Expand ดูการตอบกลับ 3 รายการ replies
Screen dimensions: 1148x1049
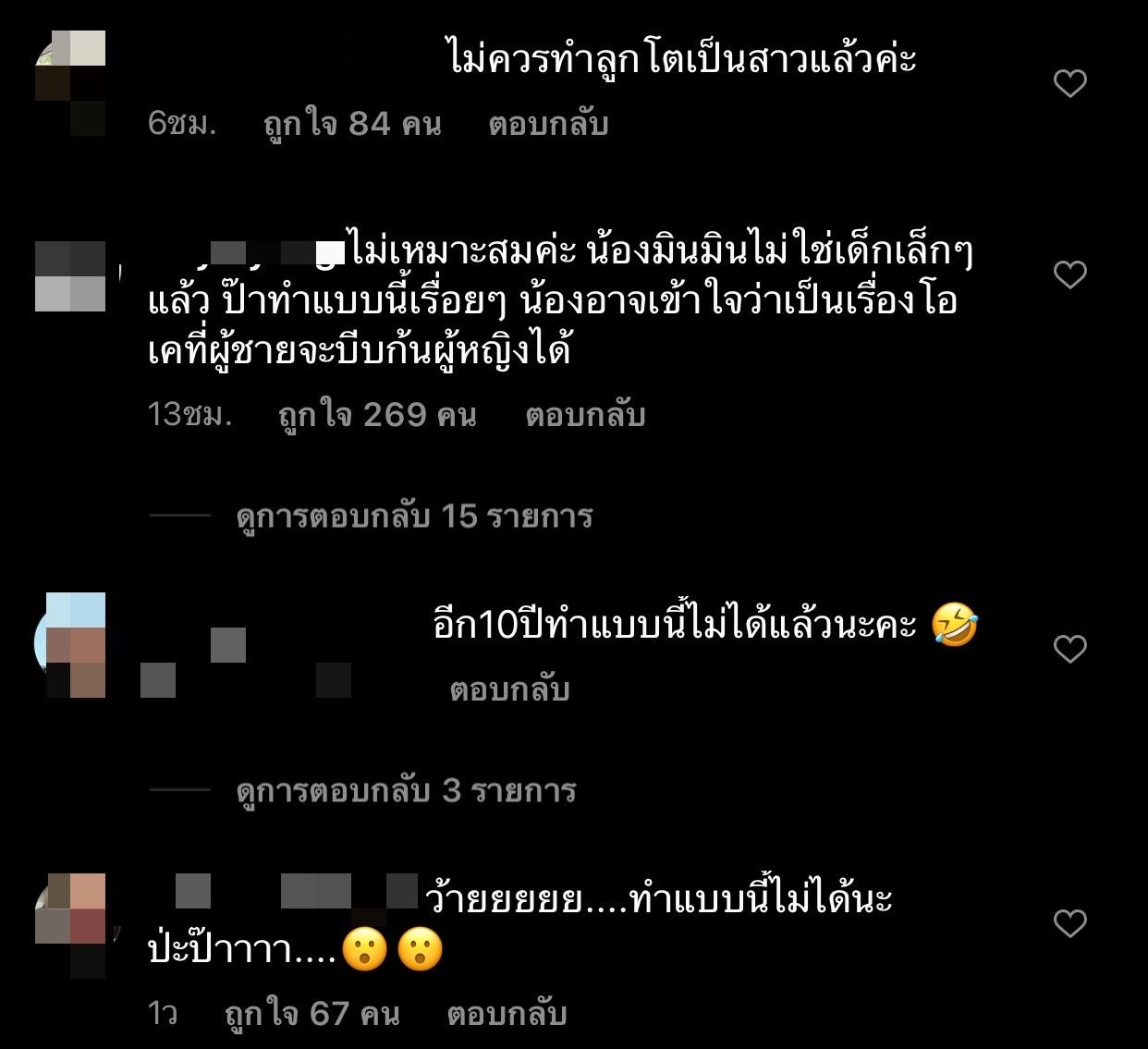point(407,790)
